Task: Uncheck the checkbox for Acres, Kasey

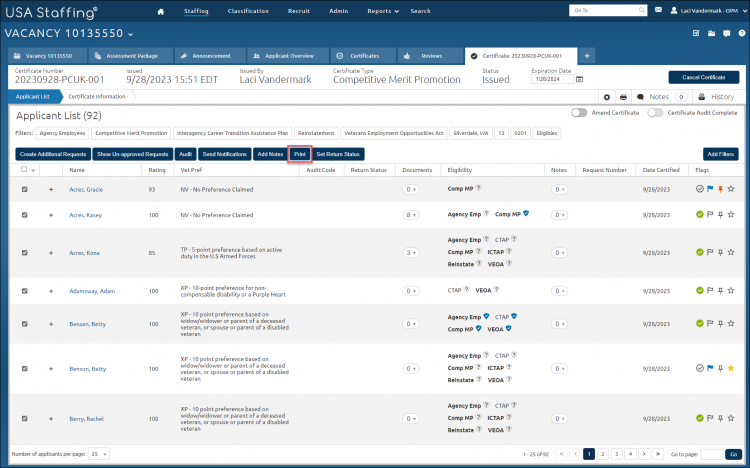Action: [x=25, y=215]
